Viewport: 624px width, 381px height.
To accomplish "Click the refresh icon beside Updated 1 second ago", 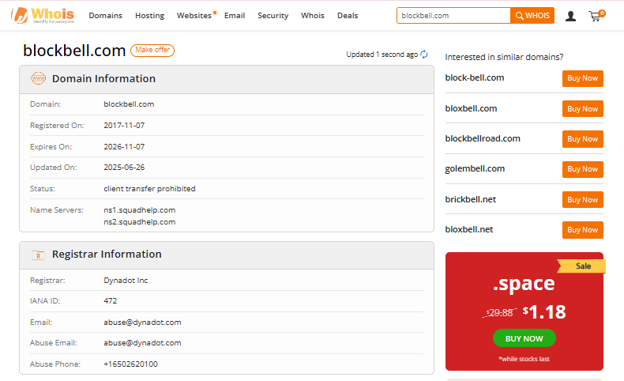I will point(424,54).
